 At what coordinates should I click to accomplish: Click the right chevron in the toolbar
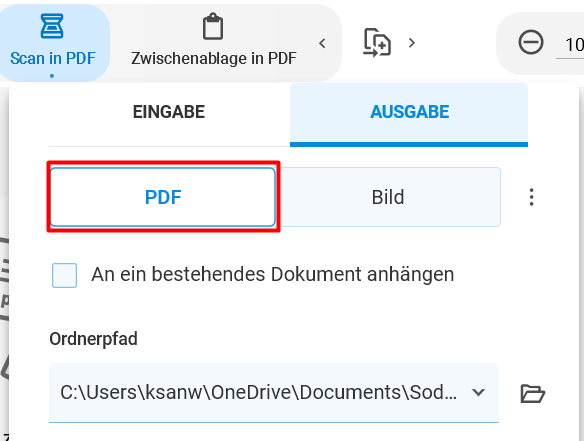pos(412,43)
